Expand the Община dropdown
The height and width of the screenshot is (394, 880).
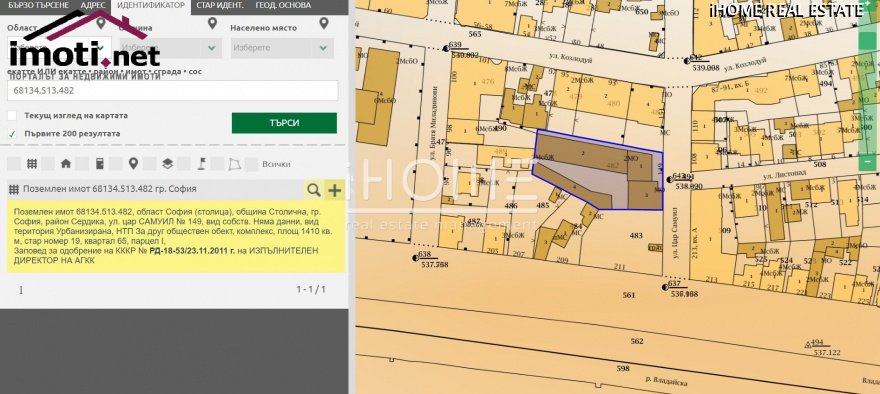pyautogui.click(x=171, y=48)
